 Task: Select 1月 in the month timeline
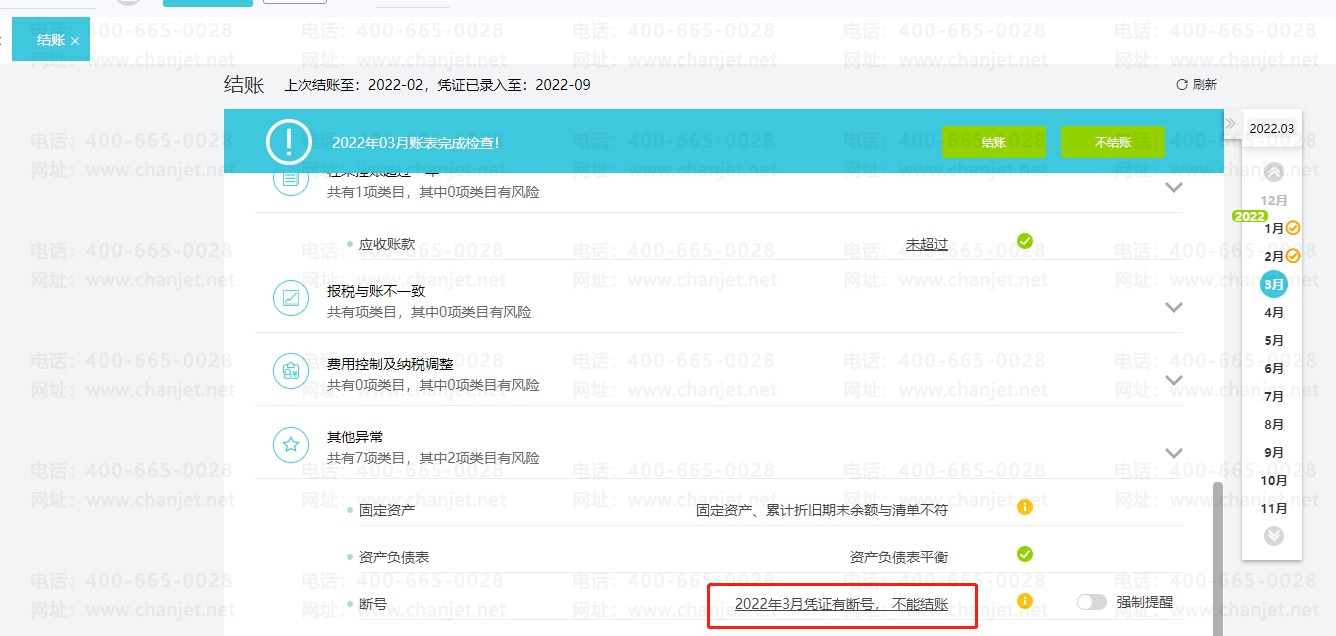tap(1274, 228)
